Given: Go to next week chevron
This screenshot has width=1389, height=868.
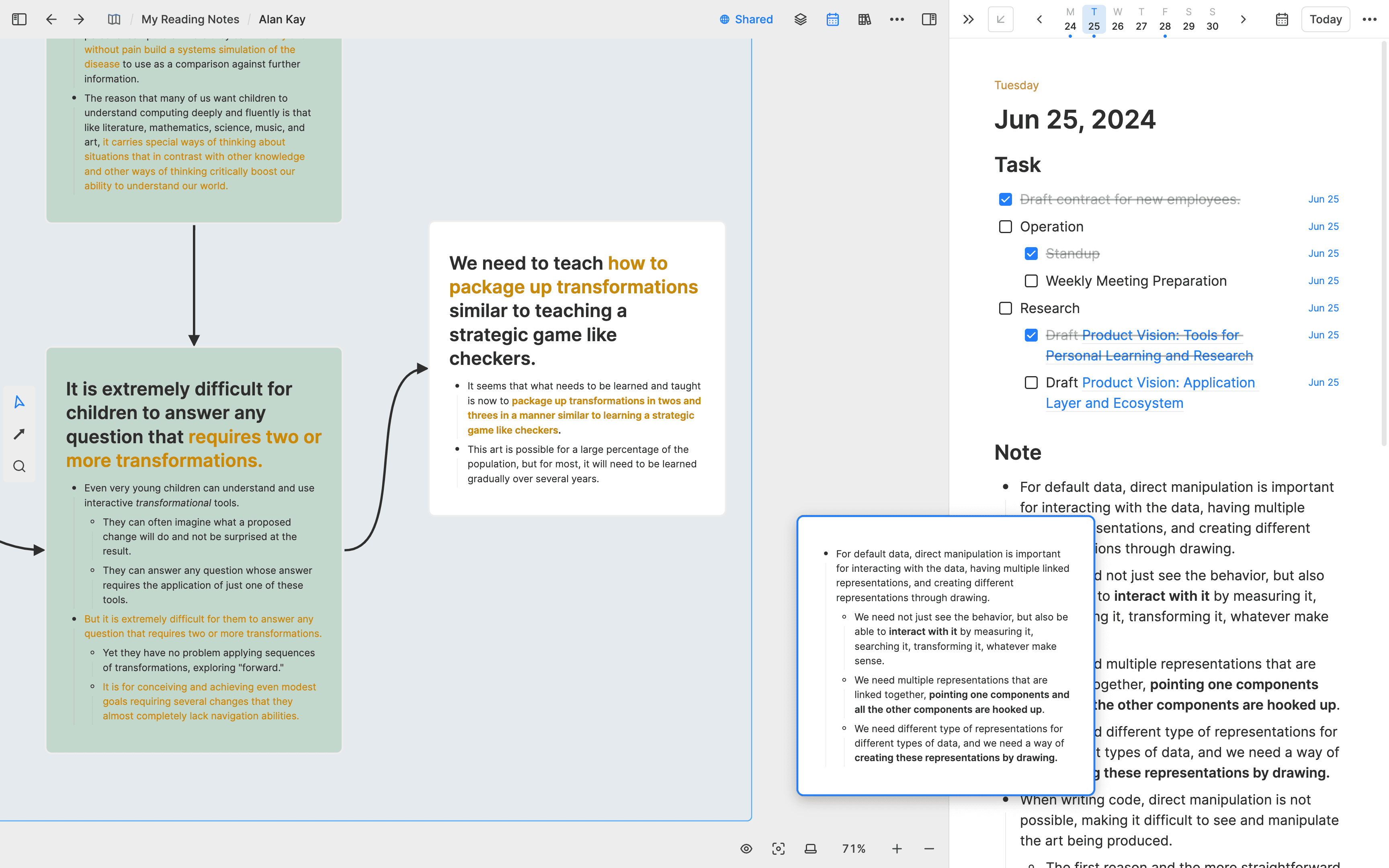Looking at the screenshot, I should pos(1243,19).
